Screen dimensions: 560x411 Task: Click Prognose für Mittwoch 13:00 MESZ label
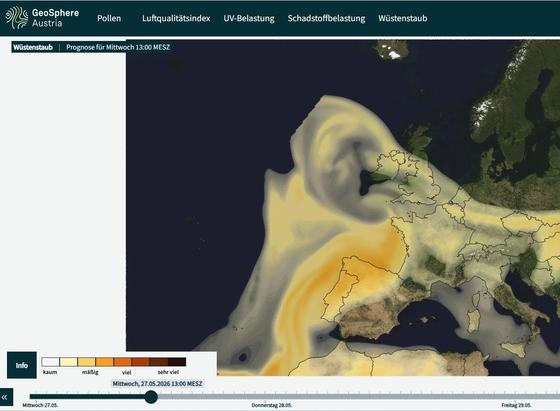[118, 47]
